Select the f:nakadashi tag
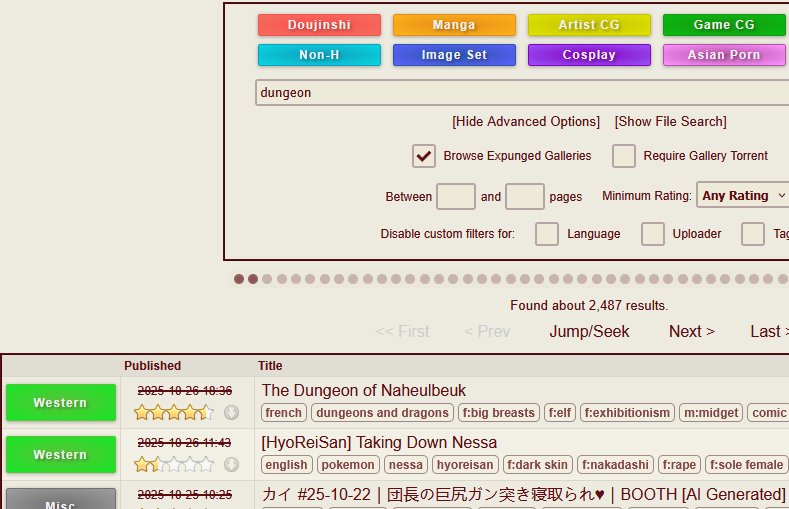The image size is (789, 509). pyautogui.click(x=615, y=464)
